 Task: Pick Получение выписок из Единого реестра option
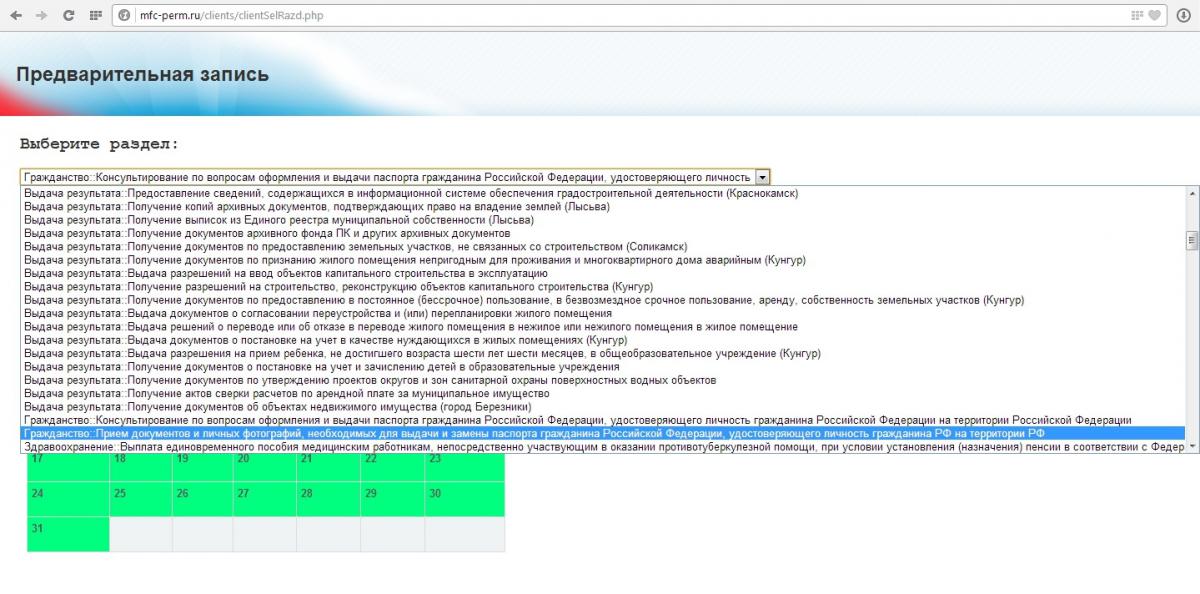pos(279,220)
